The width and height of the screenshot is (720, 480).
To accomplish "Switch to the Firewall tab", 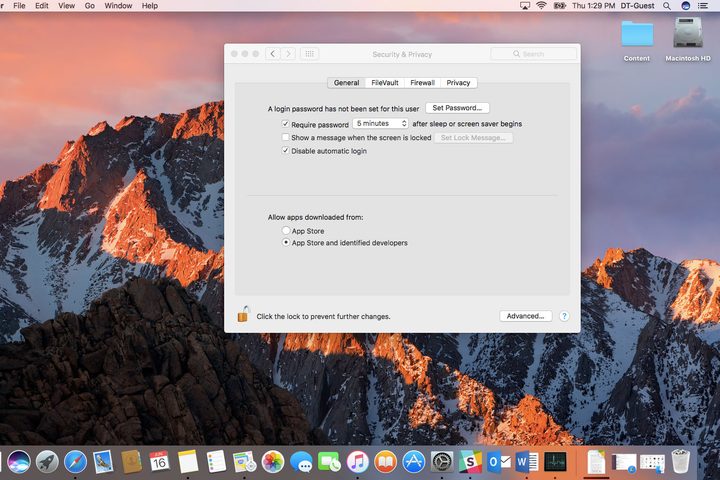I will [422, 83].
